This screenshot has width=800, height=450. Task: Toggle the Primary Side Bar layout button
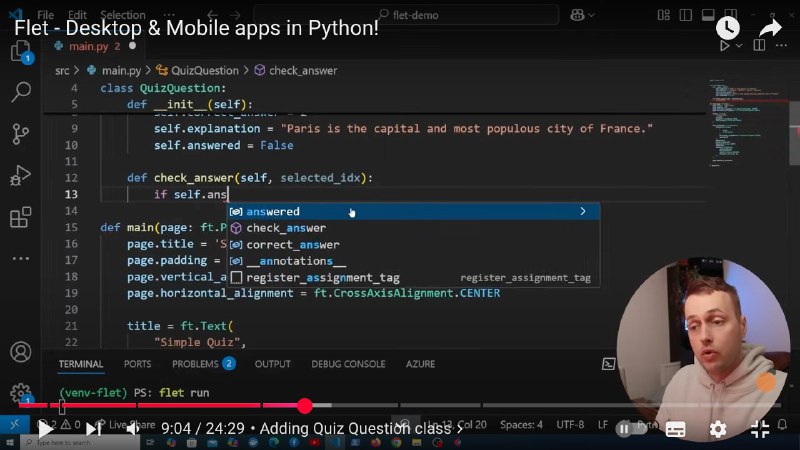pyautogui.click(x=686, y=15)
